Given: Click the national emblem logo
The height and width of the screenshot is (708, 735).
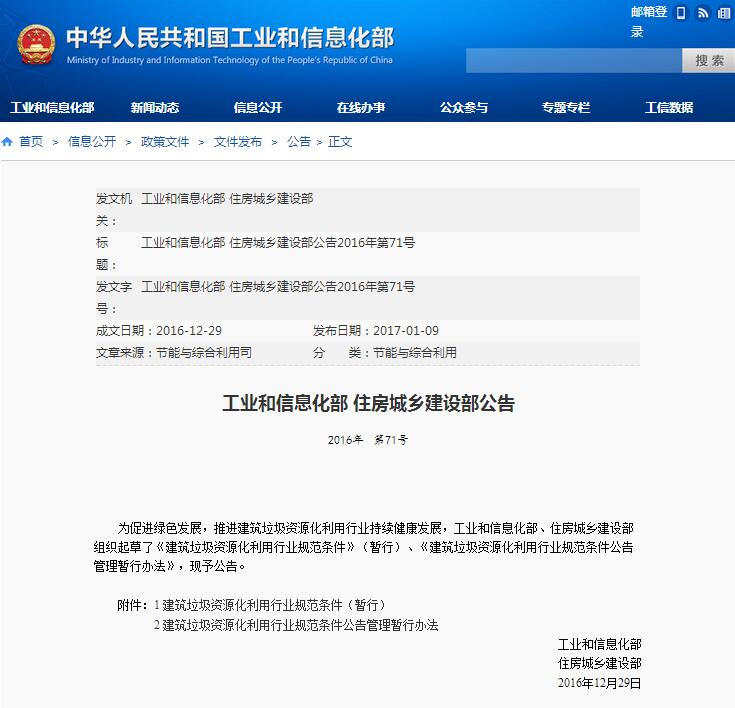Looking at the screenshot, I should tap(36, 45).
